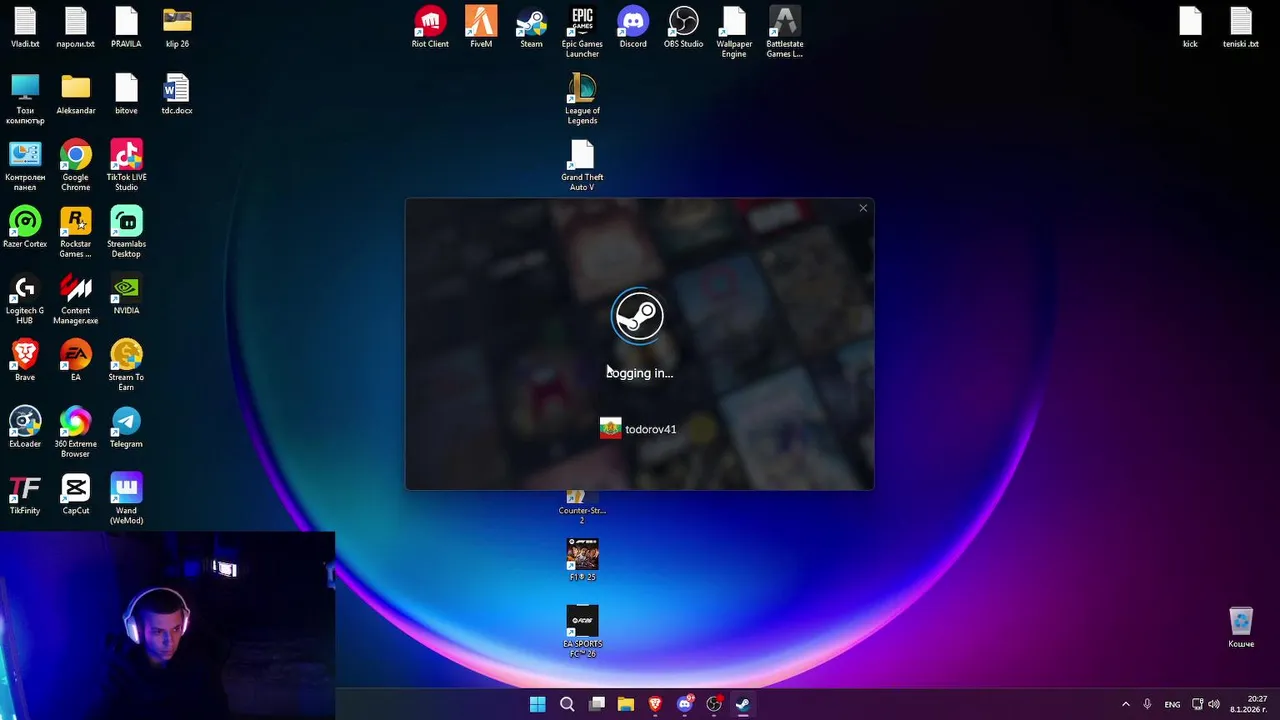
Task: Select the OBS Studio desktop icon
Action: (684, 27)
